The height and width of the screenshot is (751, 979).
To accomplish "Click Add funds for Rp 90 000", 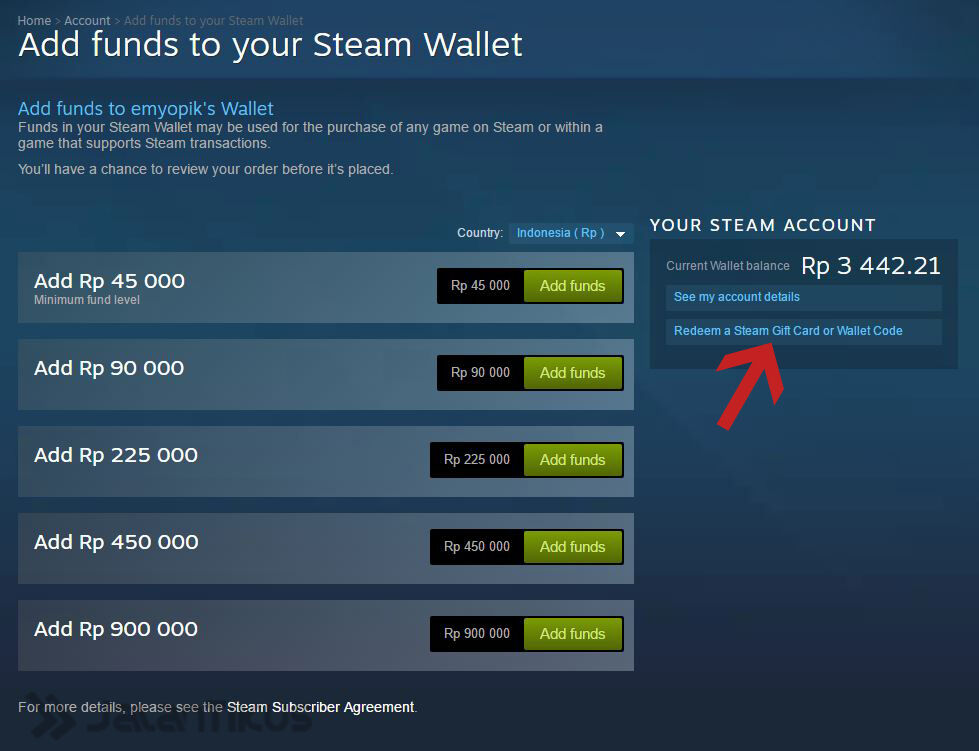I will (x=573, y=373).
